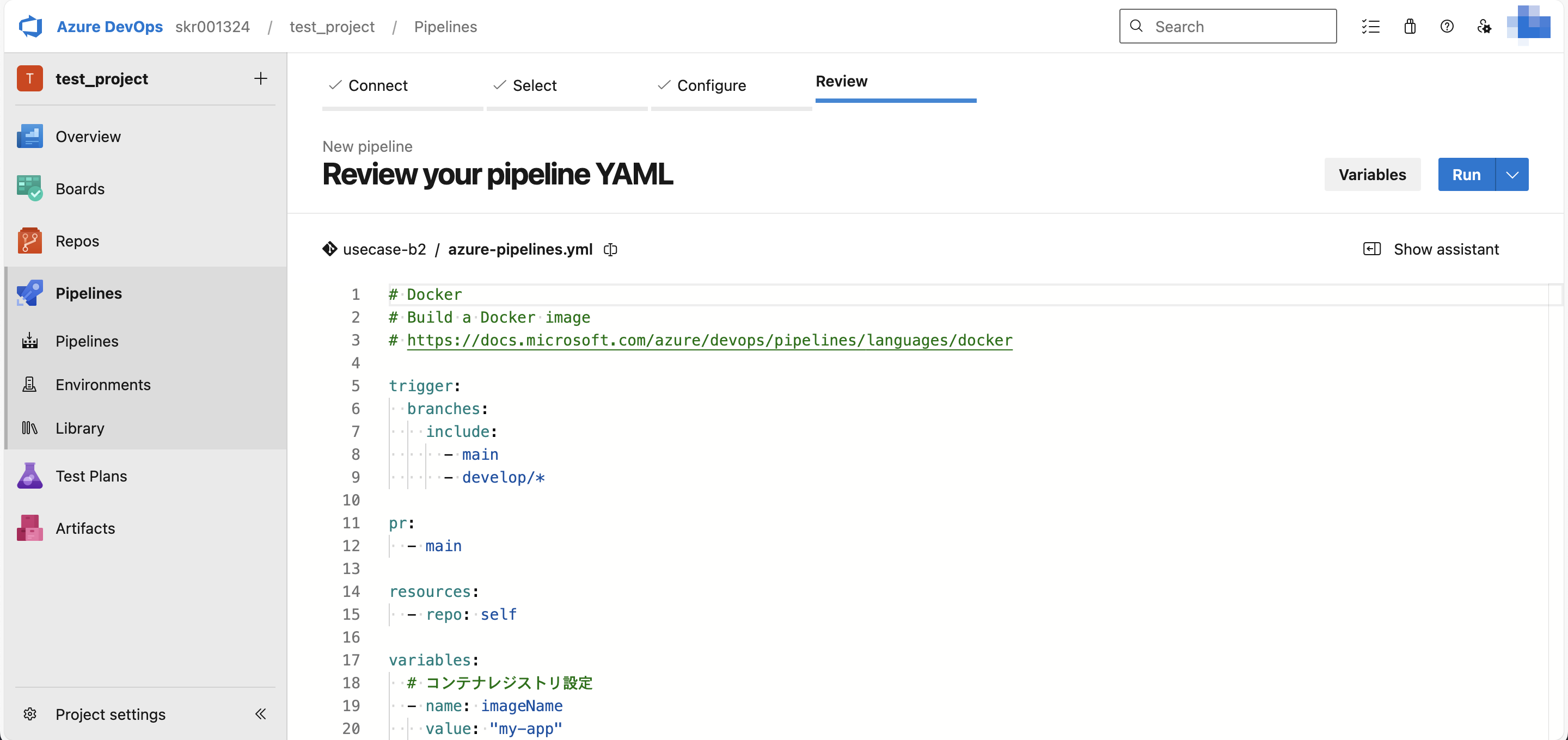Viewport: 1568px width, 740px height.
Task: Open the Library section
Action: tap(81, 428)
